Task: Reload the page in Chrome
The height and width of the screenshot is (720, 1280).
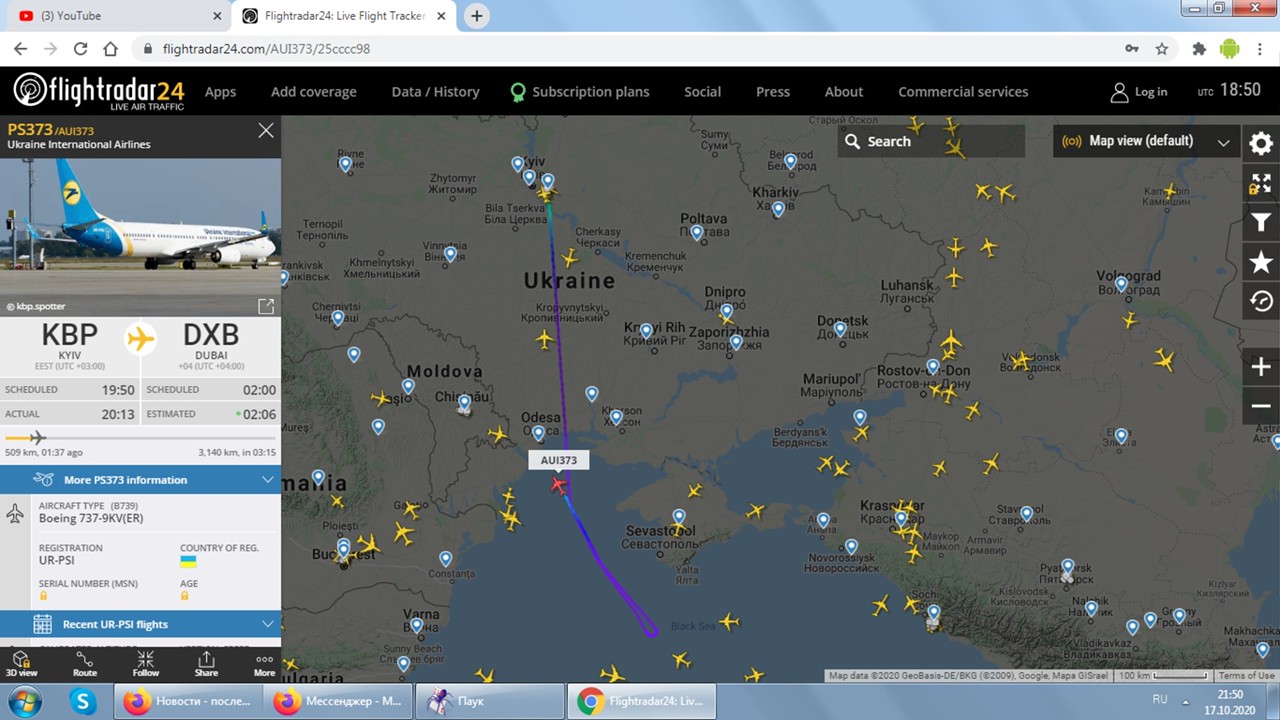Action: [81, 48]
